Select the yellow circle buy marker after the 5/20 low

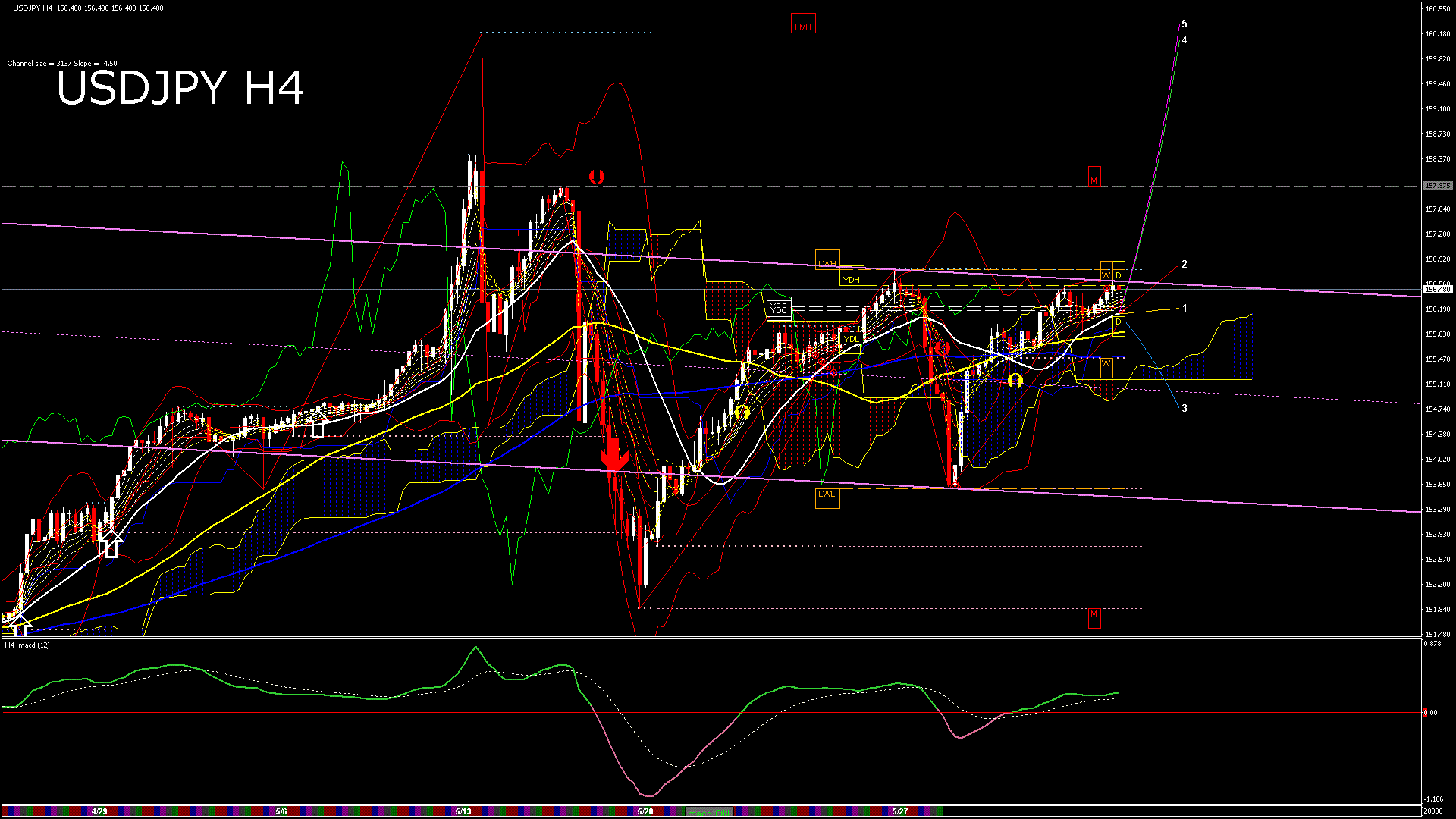(742, 413)
